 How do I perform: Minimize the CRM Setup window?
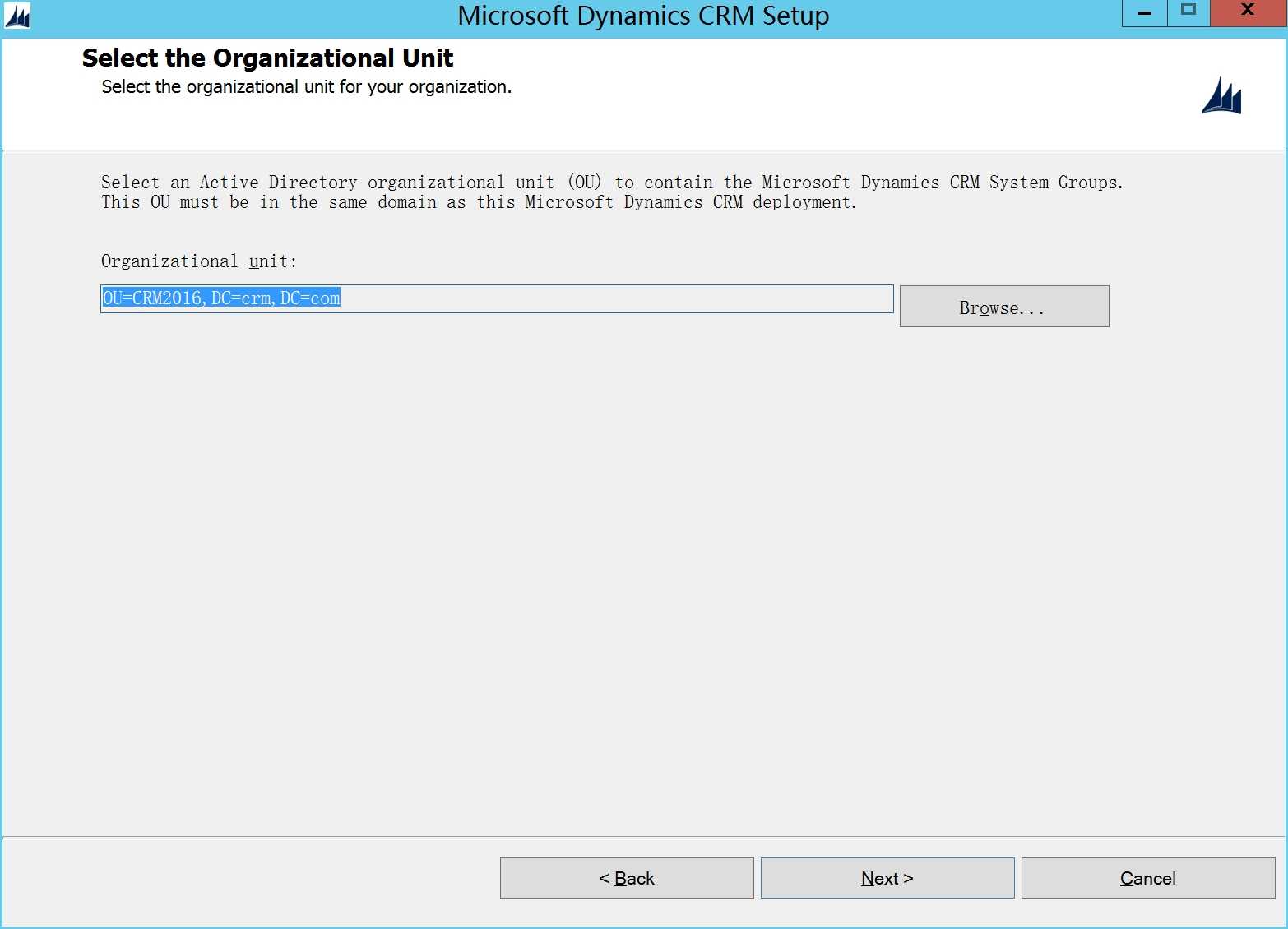tap(1144, 12)
